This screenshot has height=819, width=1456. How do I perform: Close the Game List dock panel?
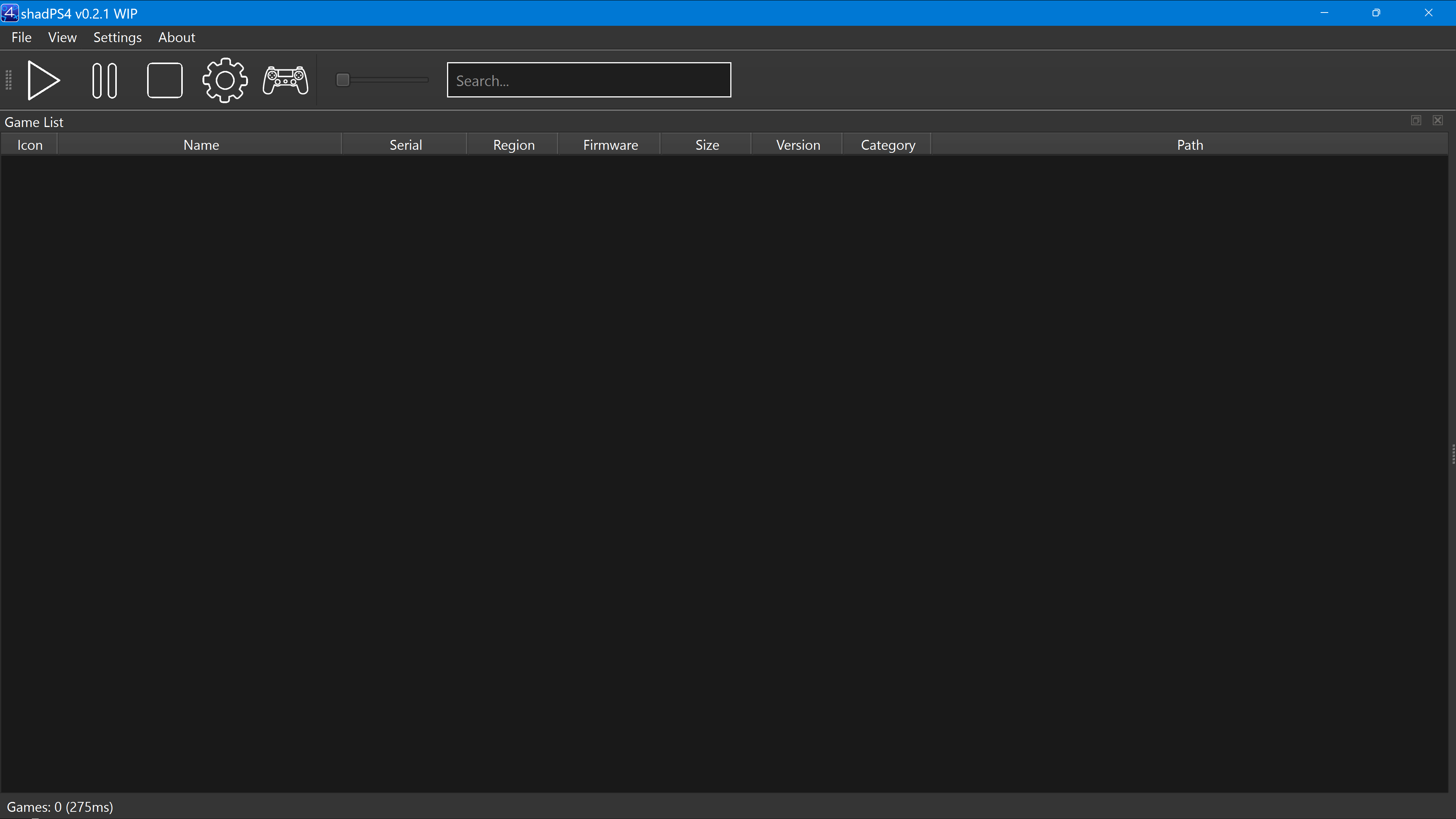[1437, 121]
